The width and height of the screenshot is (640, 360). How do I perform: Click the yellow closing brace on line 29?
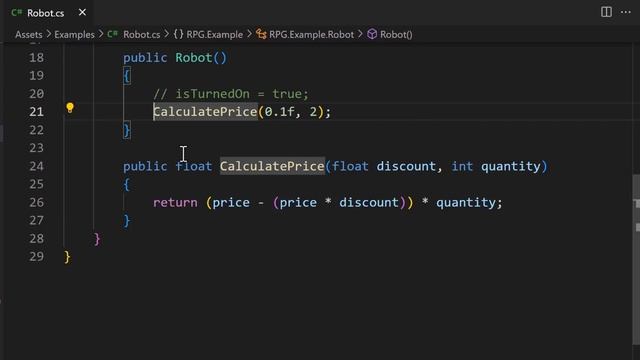67,257
